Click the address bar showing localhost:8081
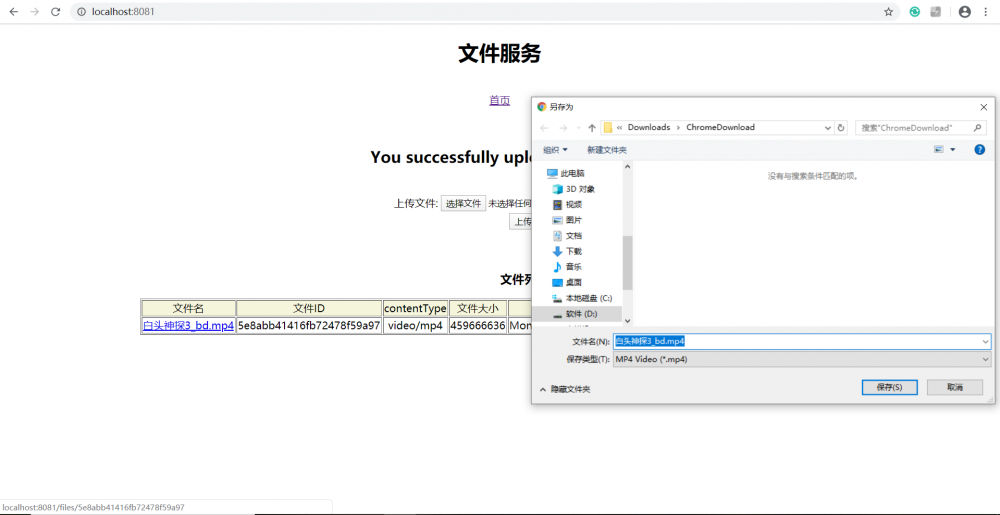 pyautogui.click(x=485, y=12)
